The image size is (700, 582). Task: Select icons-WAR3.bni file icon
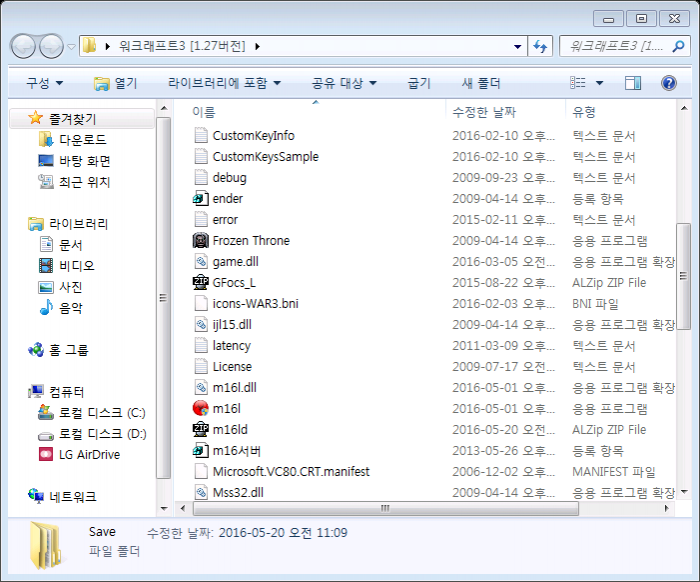coord(201,303)
